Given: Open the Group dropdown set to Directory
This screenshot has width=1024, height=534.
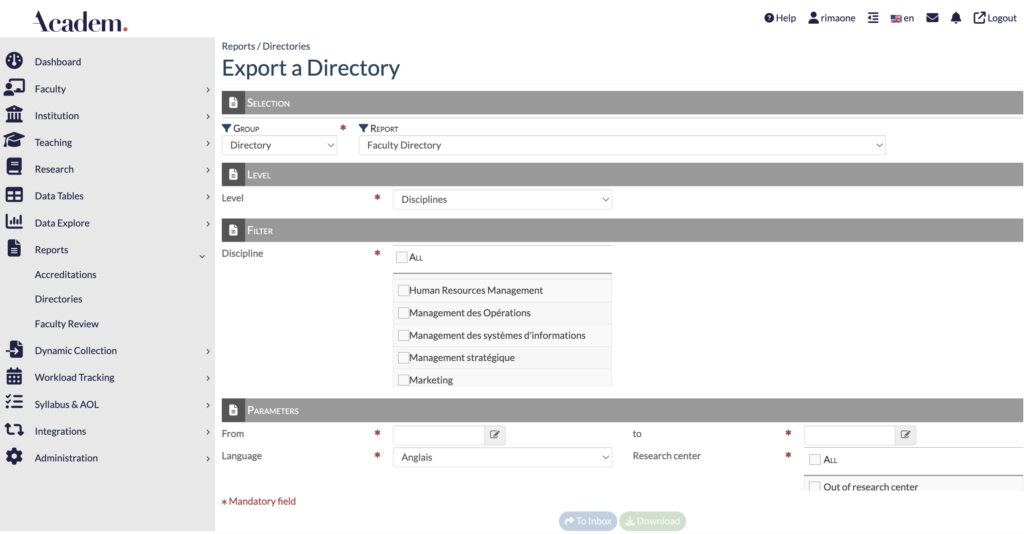Looking at the screenshot, I should pos(279,145).
